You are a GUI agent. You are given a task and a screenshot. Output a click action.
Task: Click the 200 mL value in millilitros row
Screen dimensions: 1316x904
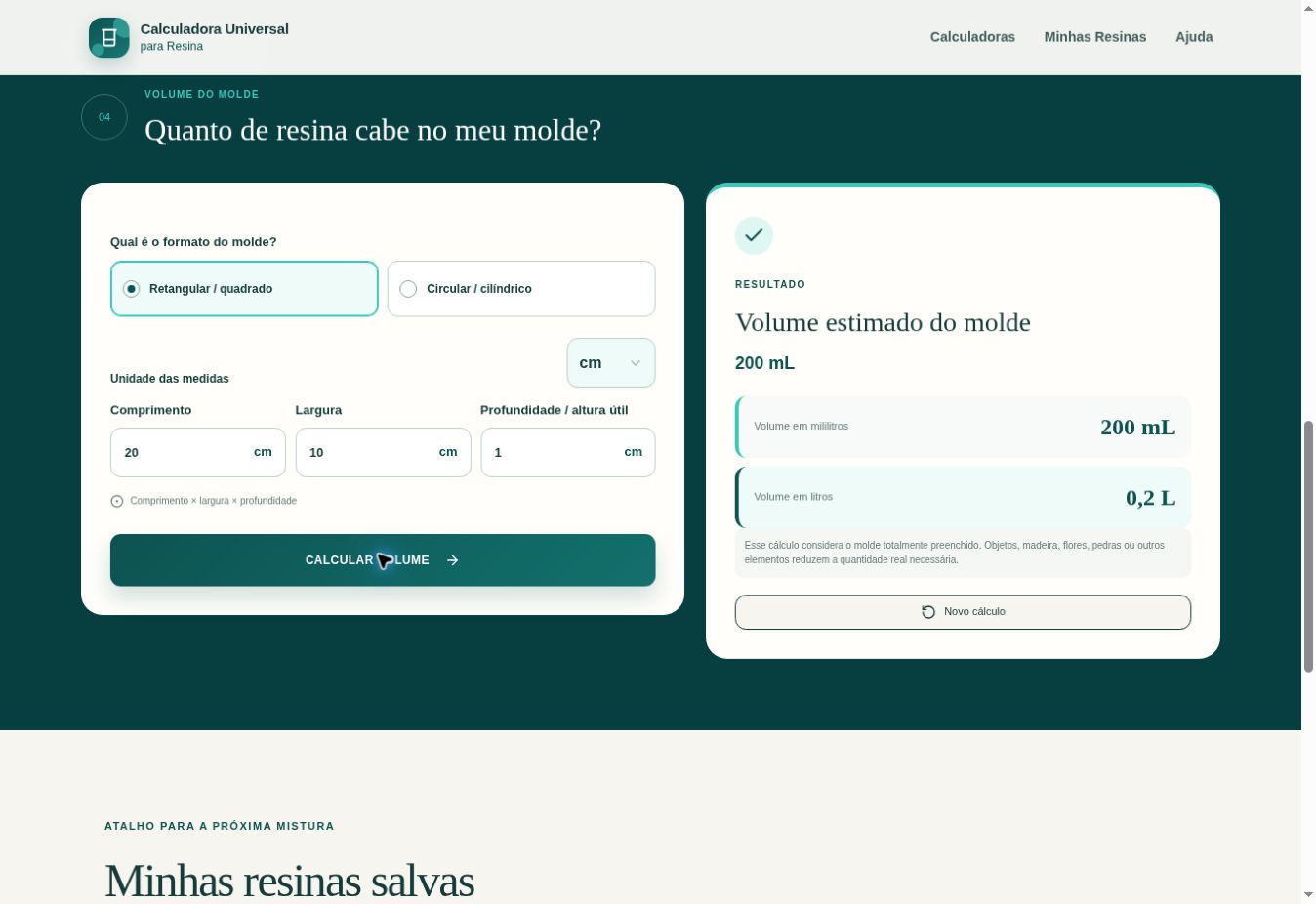point(1137,428)
